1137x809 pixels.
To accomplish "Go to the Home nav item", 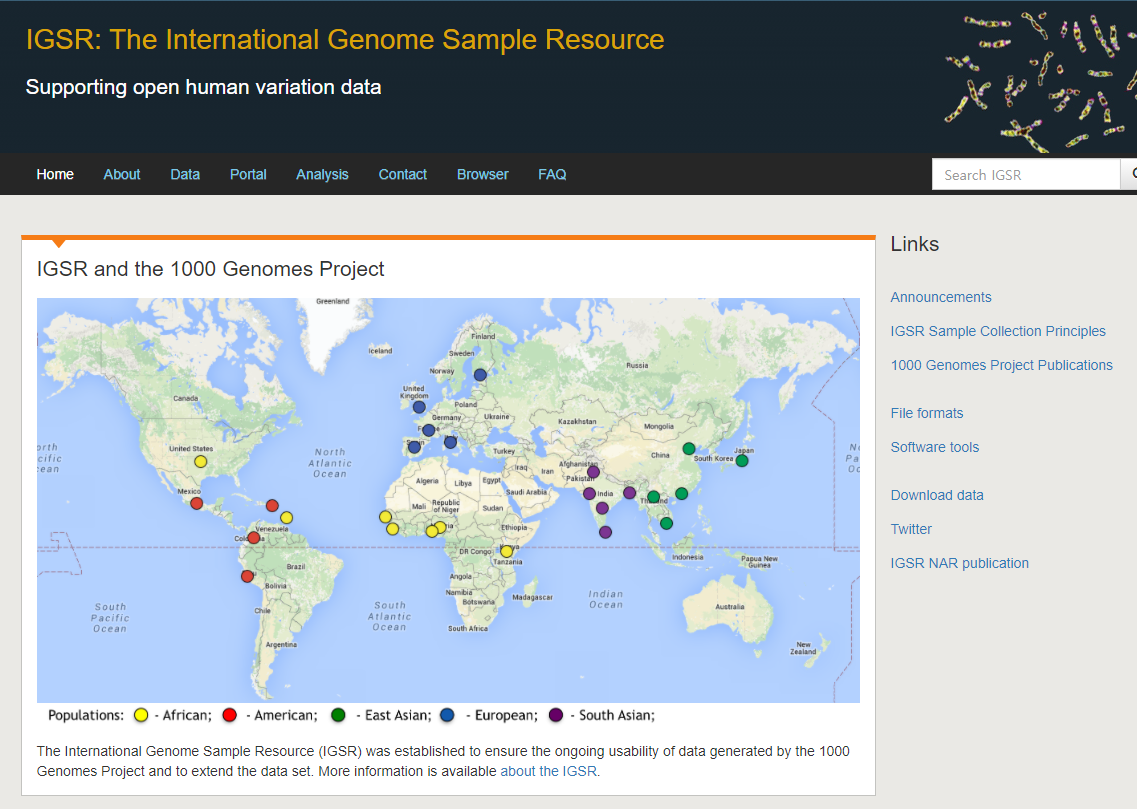I will click(55, 175).
